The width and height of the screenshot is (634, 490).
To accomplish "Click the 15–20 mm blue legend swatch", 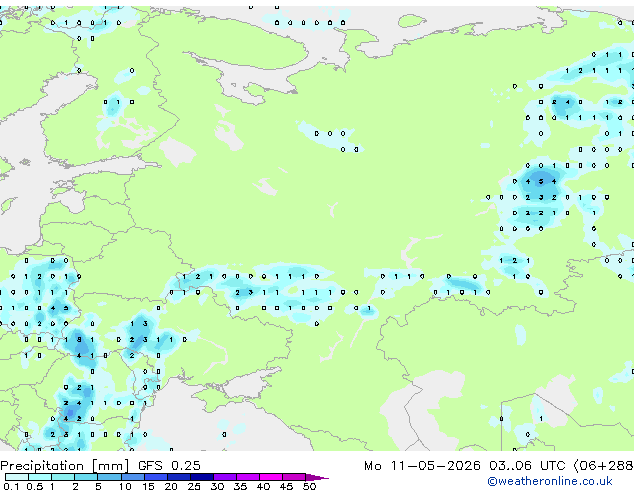I will (156, 477).
